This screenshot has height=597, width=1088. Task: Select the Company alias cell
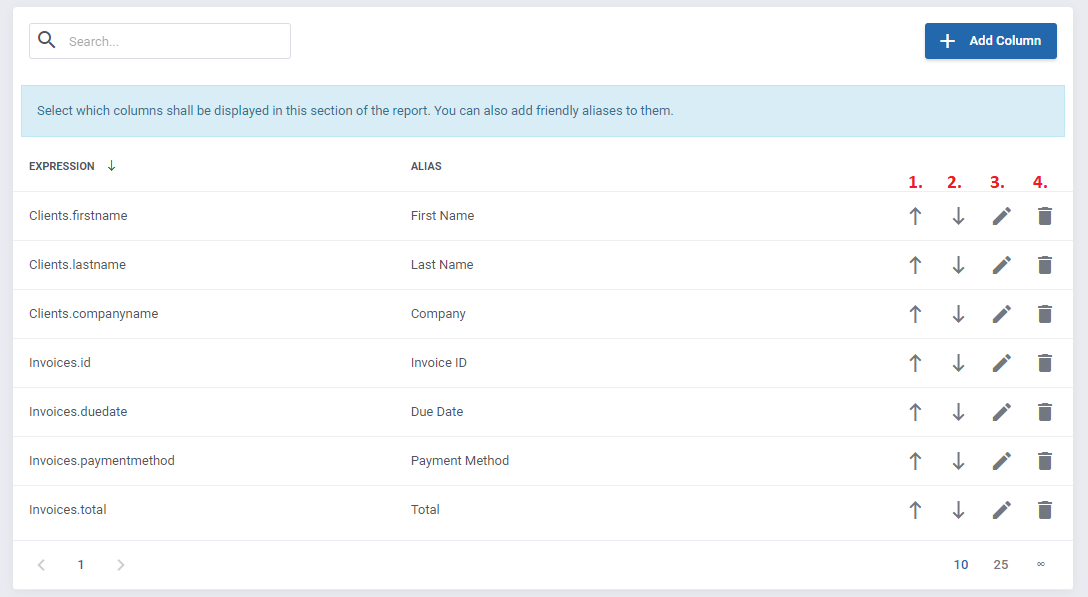pyautogui.click(x=438, y=314)
